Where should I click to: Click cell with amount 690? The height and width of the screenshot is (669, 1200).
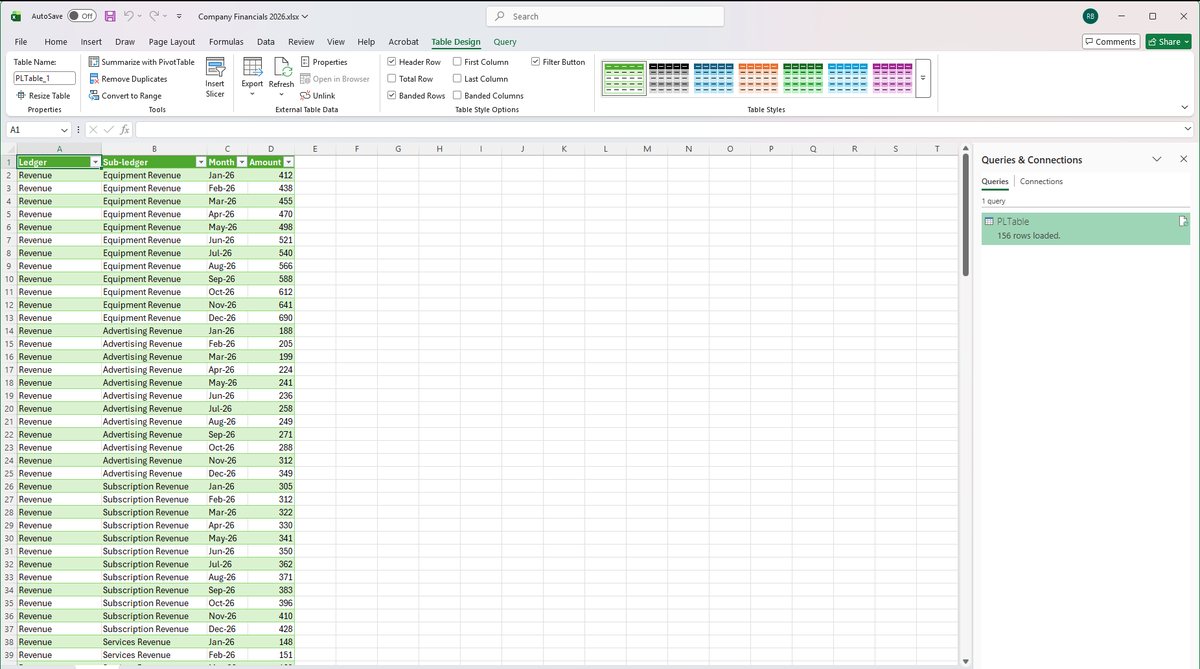[271, 318]
